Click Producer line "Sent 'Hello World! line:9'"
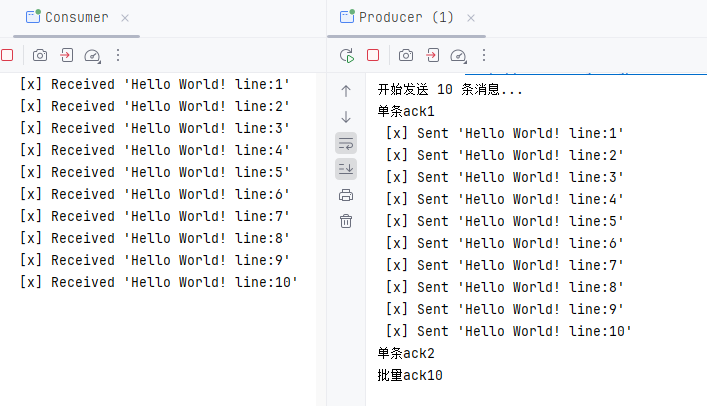The image size is (707, 406). click(x=505, y=309)
